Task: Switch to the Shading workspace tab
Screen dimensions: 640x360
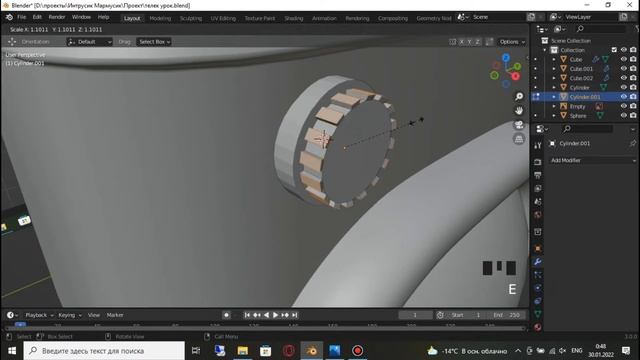Action: click(293, 18)
